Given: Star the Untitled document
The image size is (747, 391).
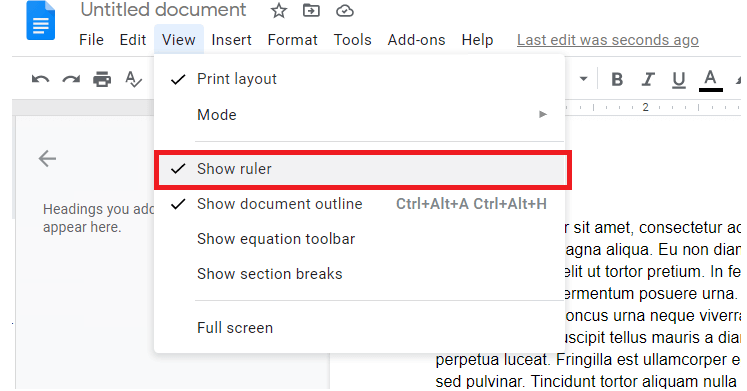Looking at the screenshot, I should pos(279,10).
